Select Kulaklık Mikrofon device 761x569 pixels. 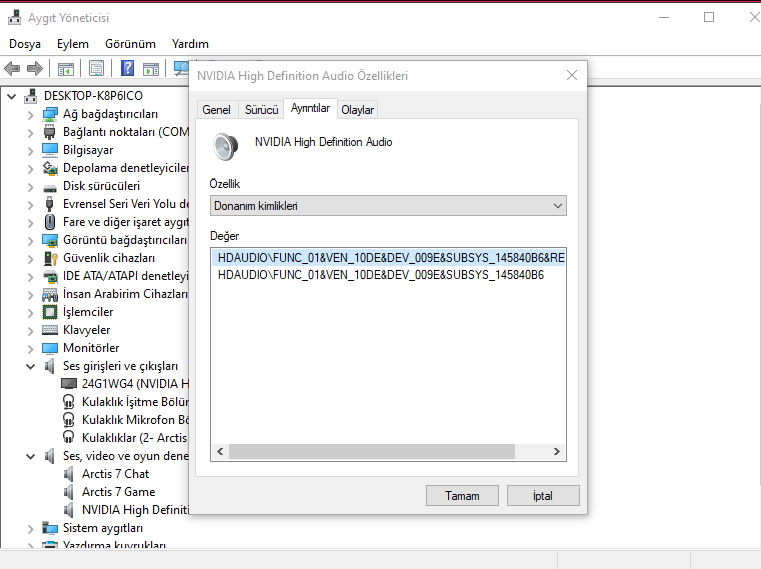click(x=135, y=420)
